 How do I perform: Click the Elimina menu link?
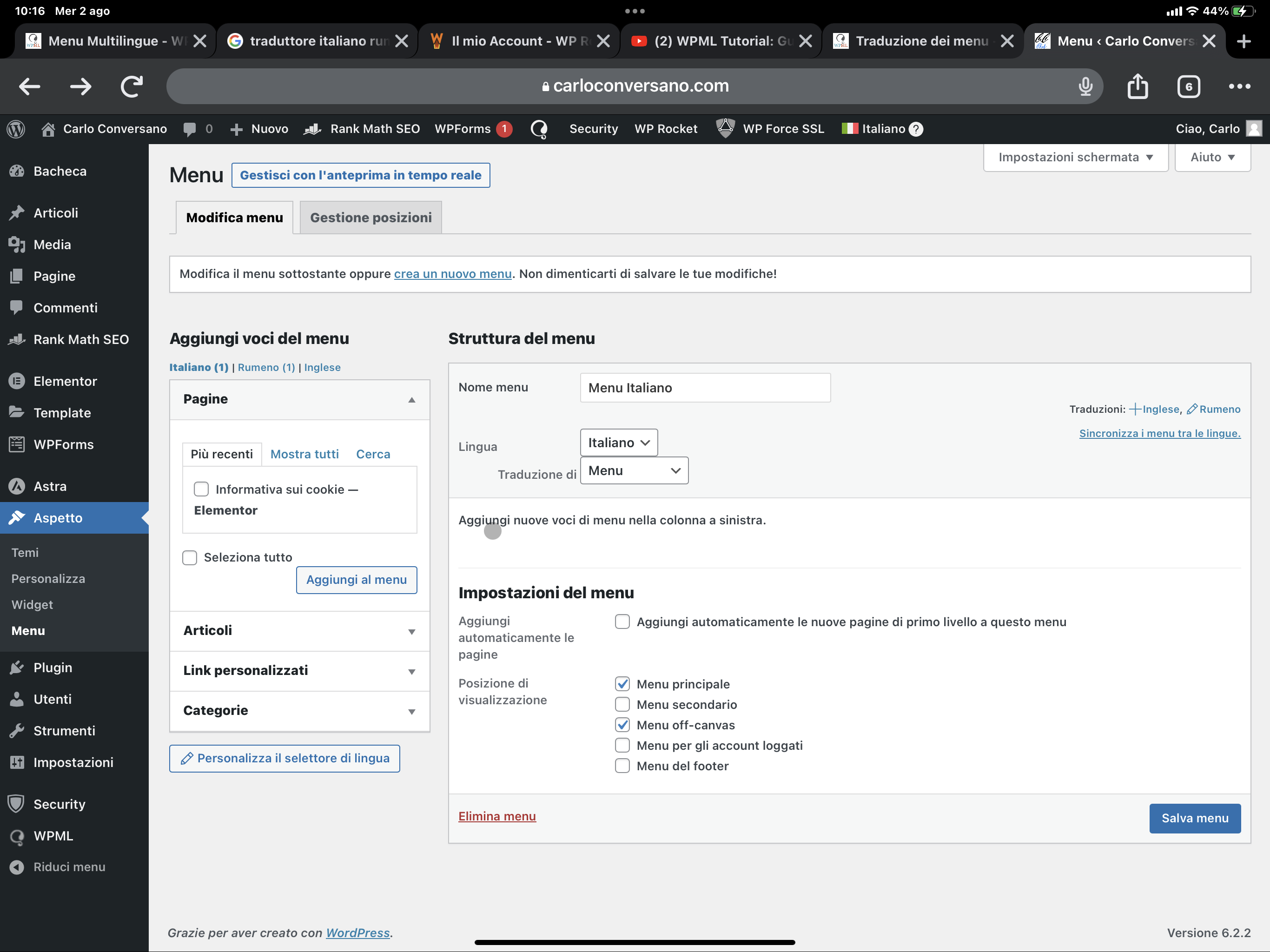click(497, 816)
